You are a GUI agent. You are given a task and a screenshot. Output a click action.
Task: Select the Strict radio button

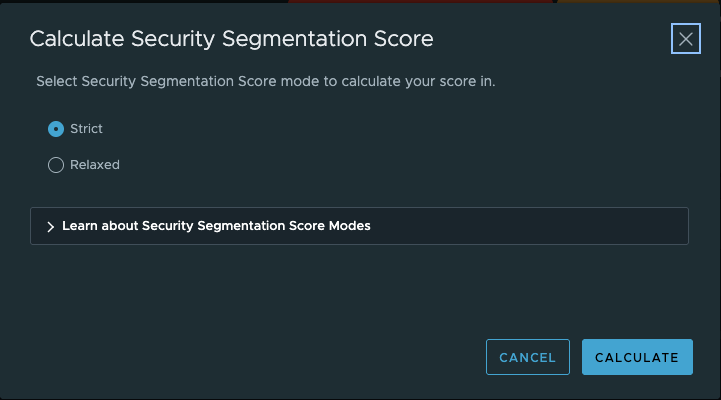(x=56, y=129)
